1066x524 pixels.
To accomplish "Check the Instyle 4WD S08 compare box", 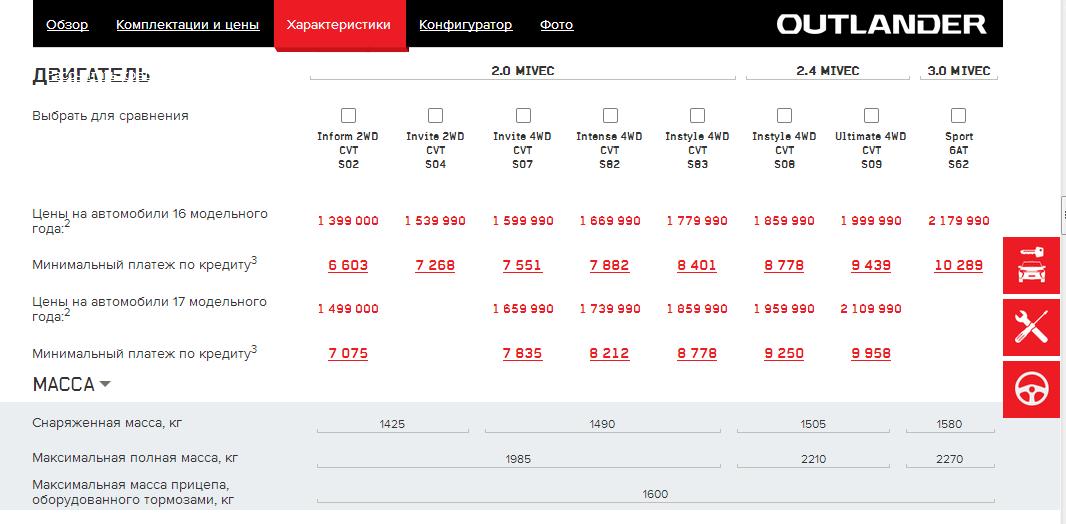I will coord(784,116).
